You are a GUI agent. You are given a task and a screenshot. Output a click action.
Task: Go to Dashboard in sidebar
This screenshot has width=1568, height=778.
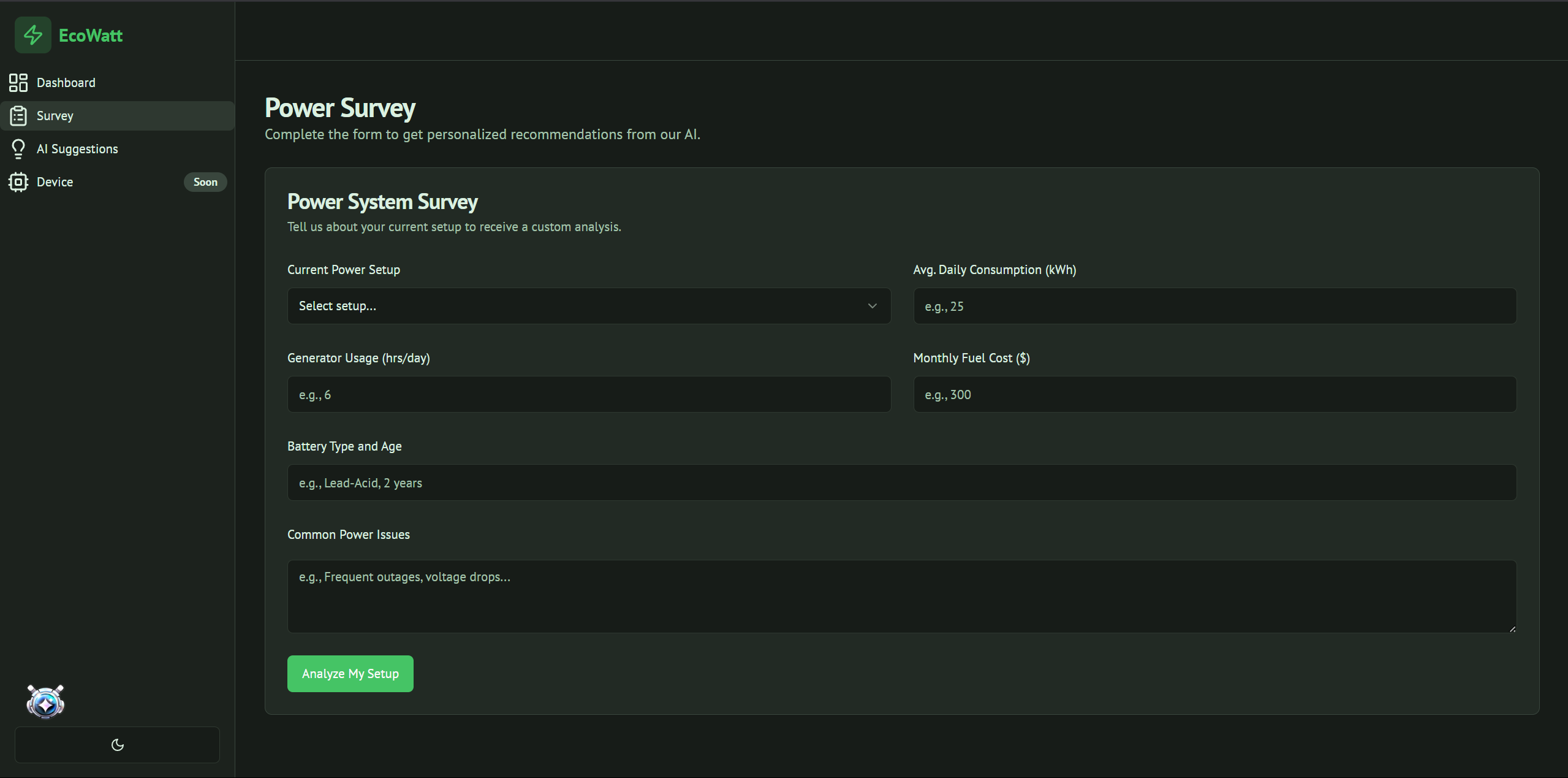click(x=66, y=83)
